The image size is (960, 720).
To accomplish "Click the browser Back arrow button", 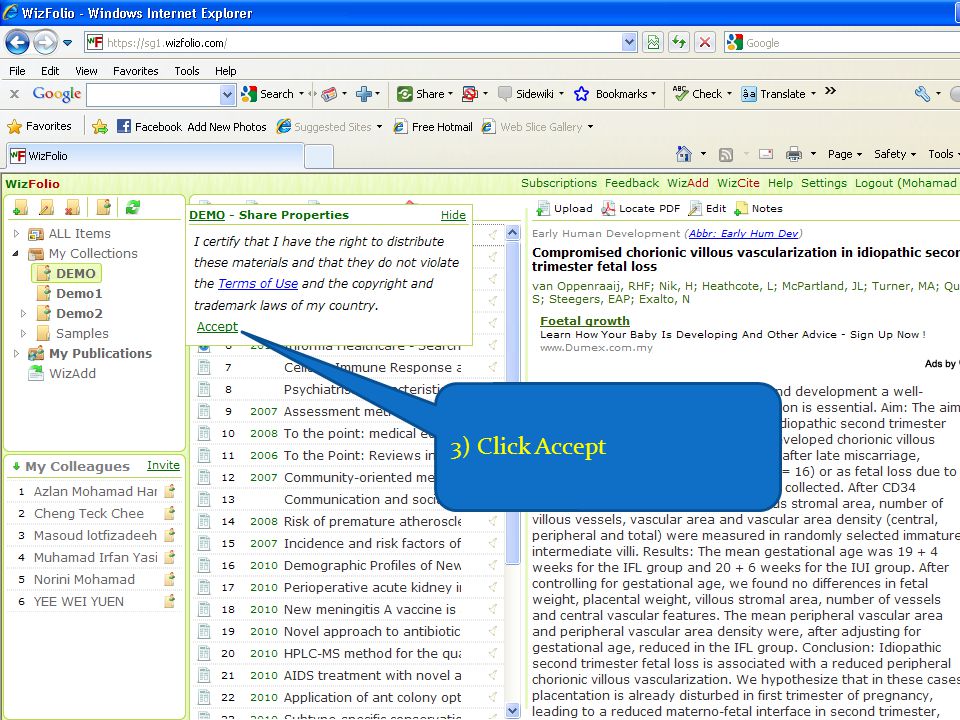I will coord(17,42).
